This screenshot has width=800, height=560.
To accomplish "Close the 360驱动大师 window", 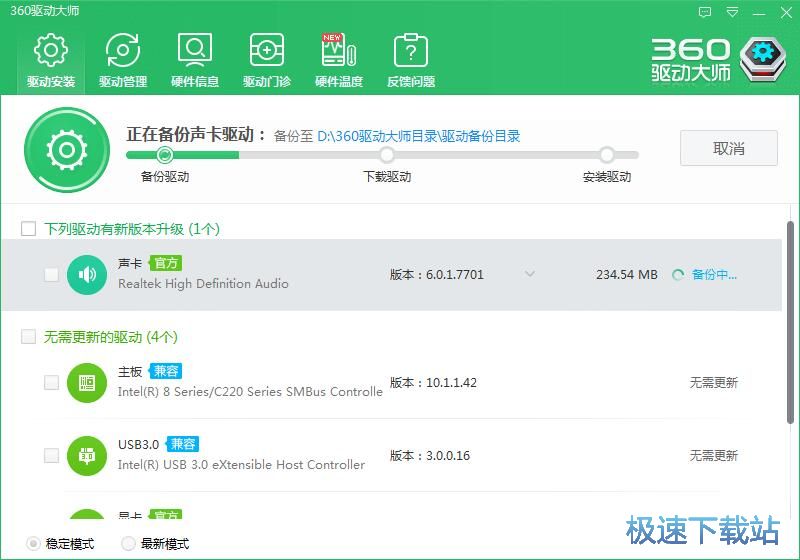I will [x=786, y=13].
